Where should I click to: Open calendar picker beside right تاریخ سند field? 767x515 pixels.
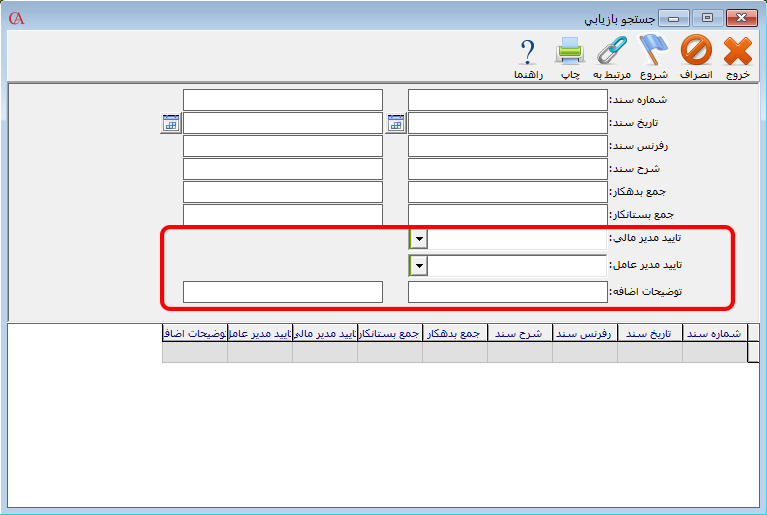coord(396,123)
